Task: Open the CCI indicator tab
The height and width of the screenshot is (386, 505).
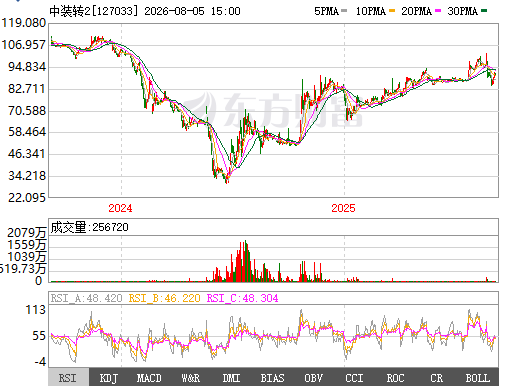Action: pyautogui.click(x=354, y=378)
